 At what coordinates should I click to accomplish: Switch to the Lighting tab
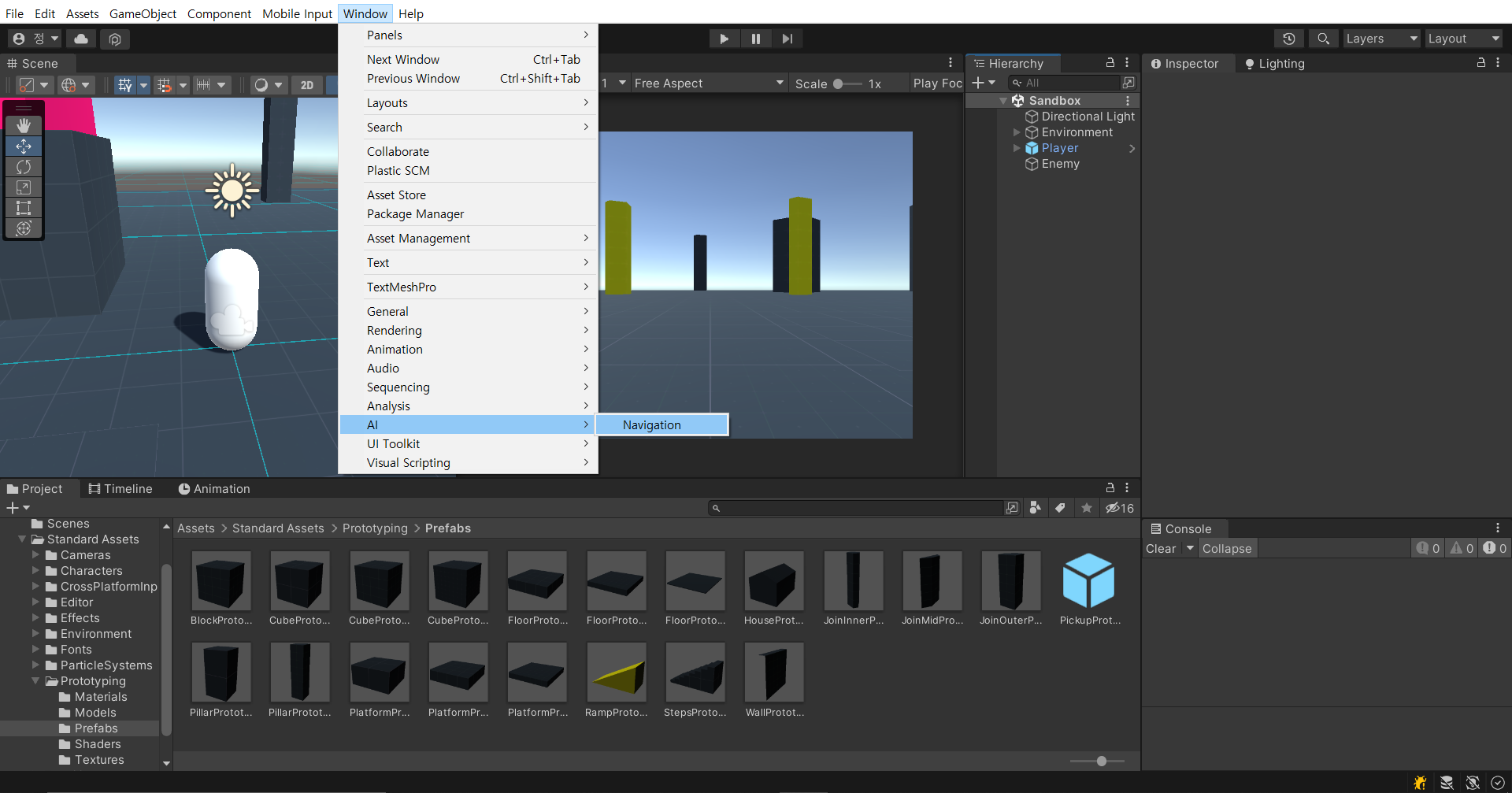pos(1274,64)
